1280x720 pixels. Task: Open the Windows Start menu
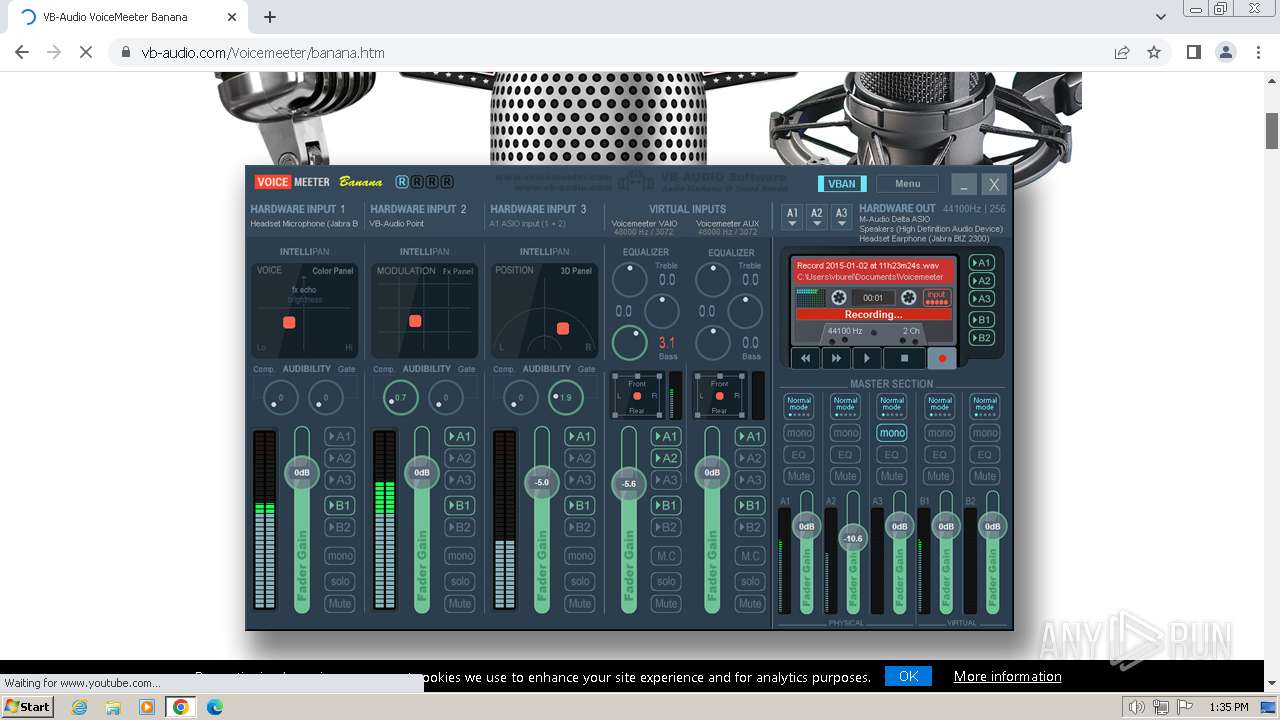pos(28,706)
